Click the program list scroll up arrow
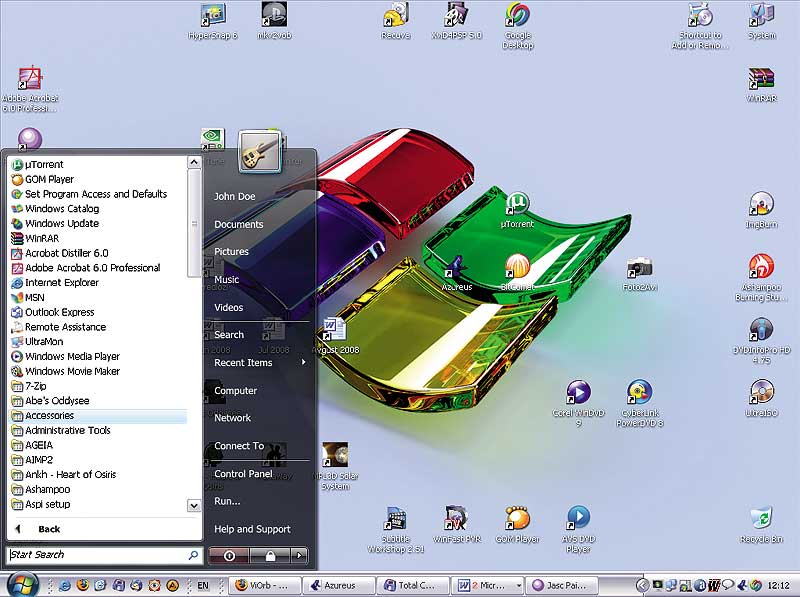The image size is (800, 597). [x=194, y=162]
